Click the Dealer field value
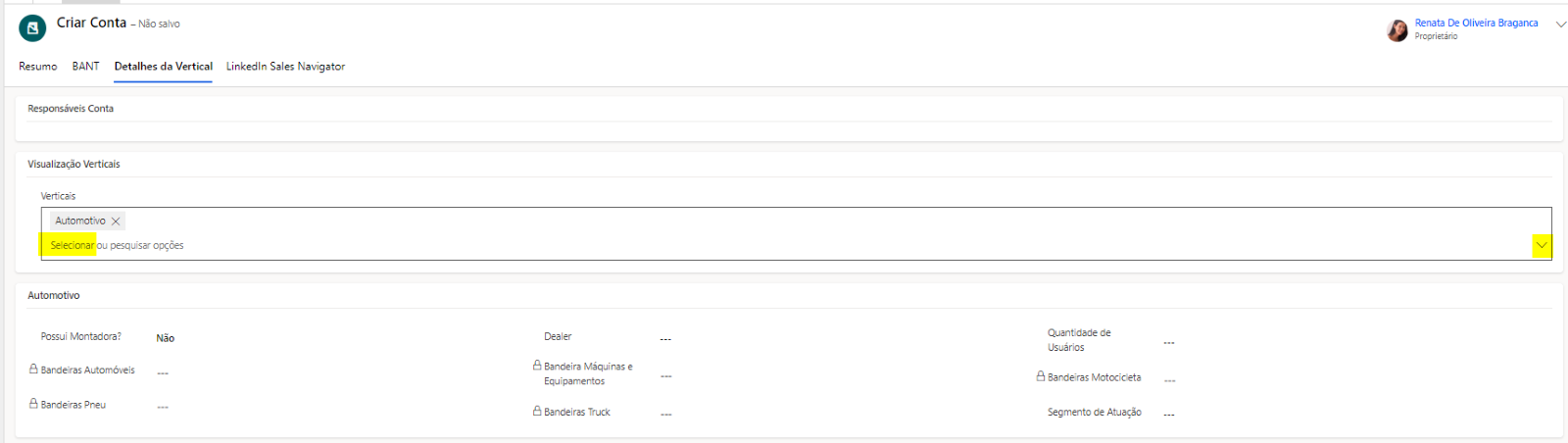Screen dimensions: 1568x443 665,339
